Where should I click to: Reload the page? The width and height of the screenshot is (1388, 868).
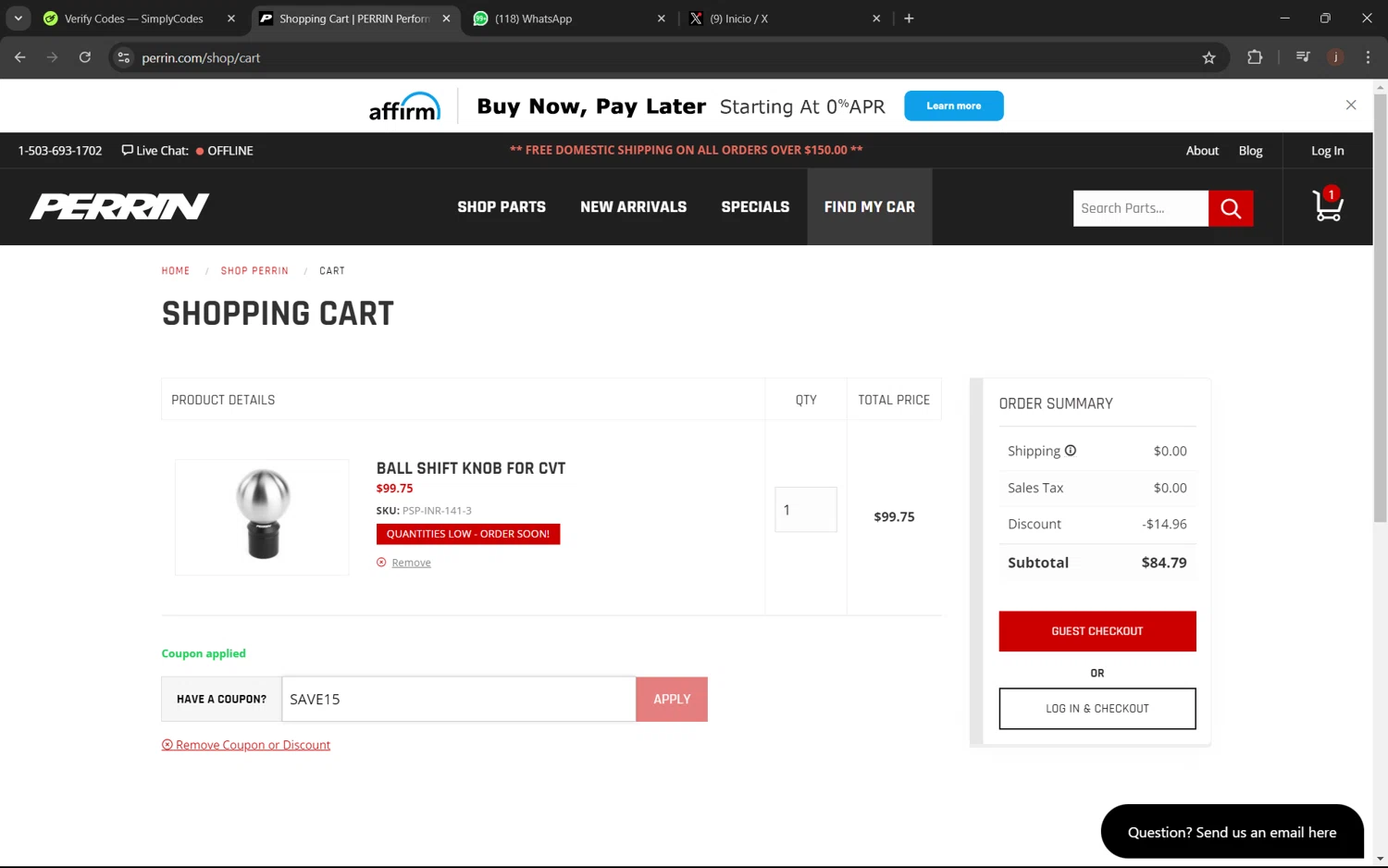pos(85,57)
